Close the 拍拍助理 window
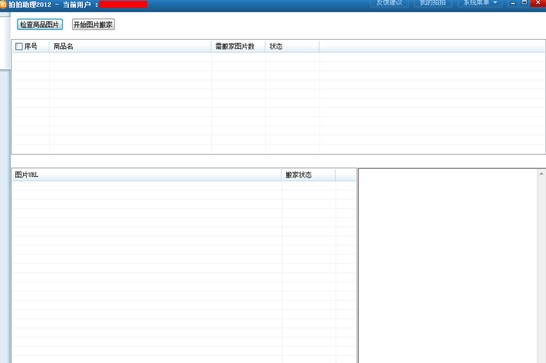 (x=538, y=3)
